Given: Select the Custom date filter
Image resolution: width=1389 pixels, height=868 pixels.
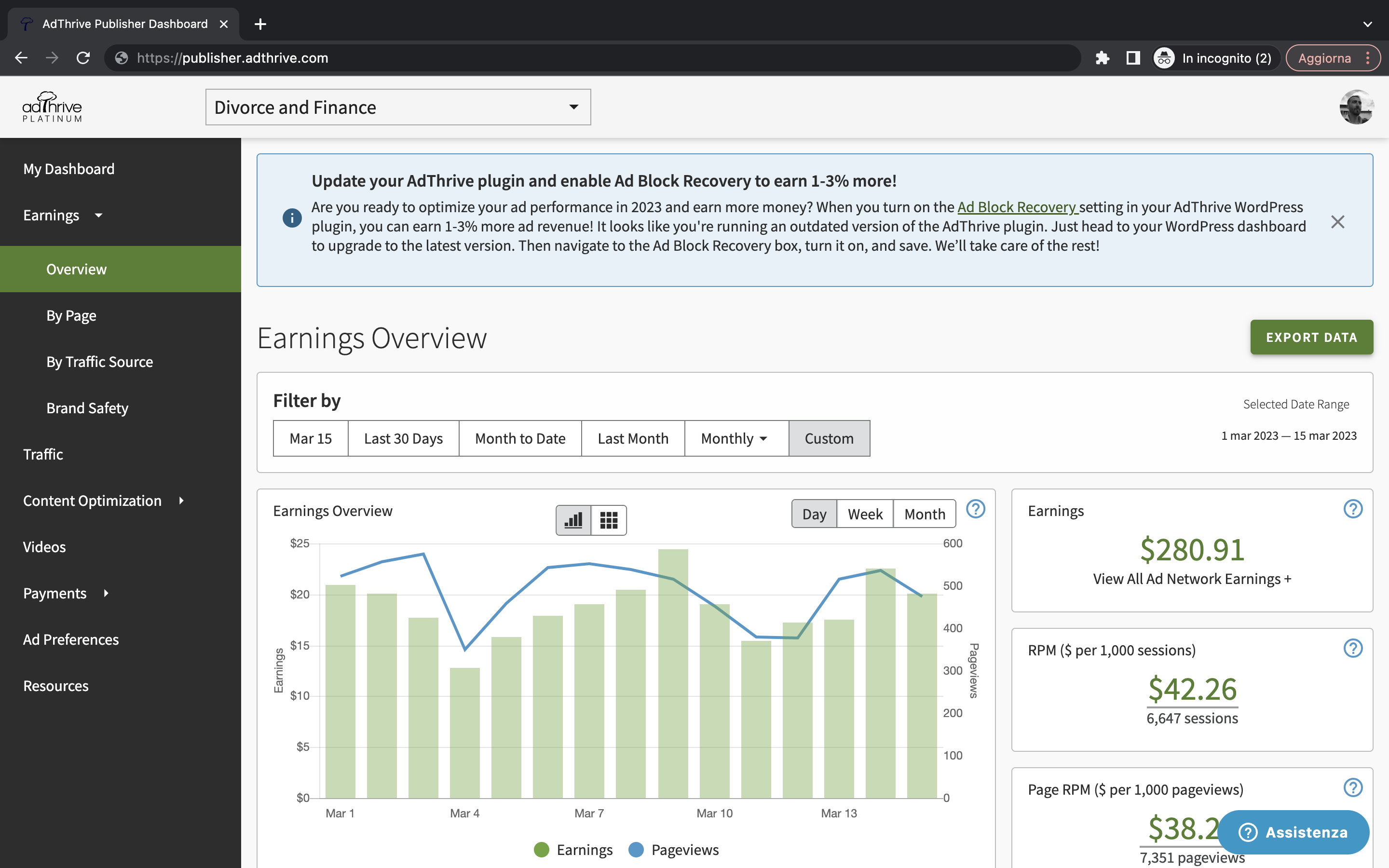Looking at the screenshot, I should 830,439.
